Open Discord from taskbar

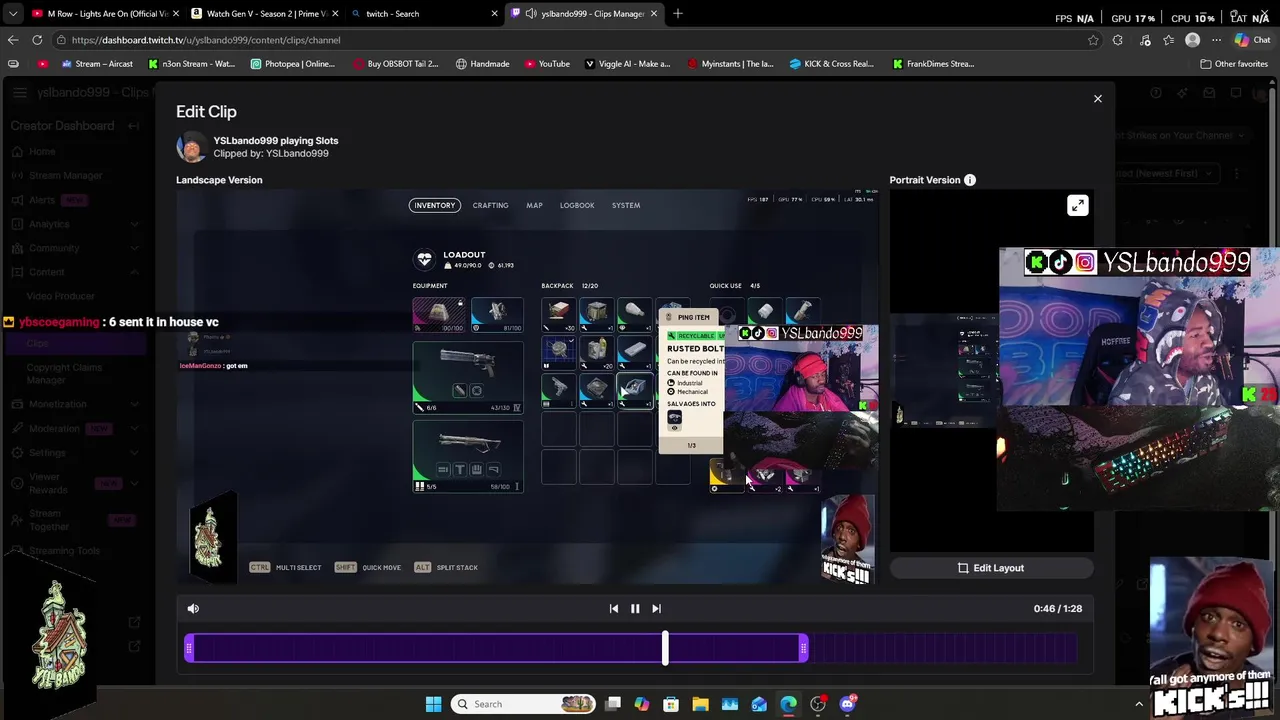tap(848, 704)
